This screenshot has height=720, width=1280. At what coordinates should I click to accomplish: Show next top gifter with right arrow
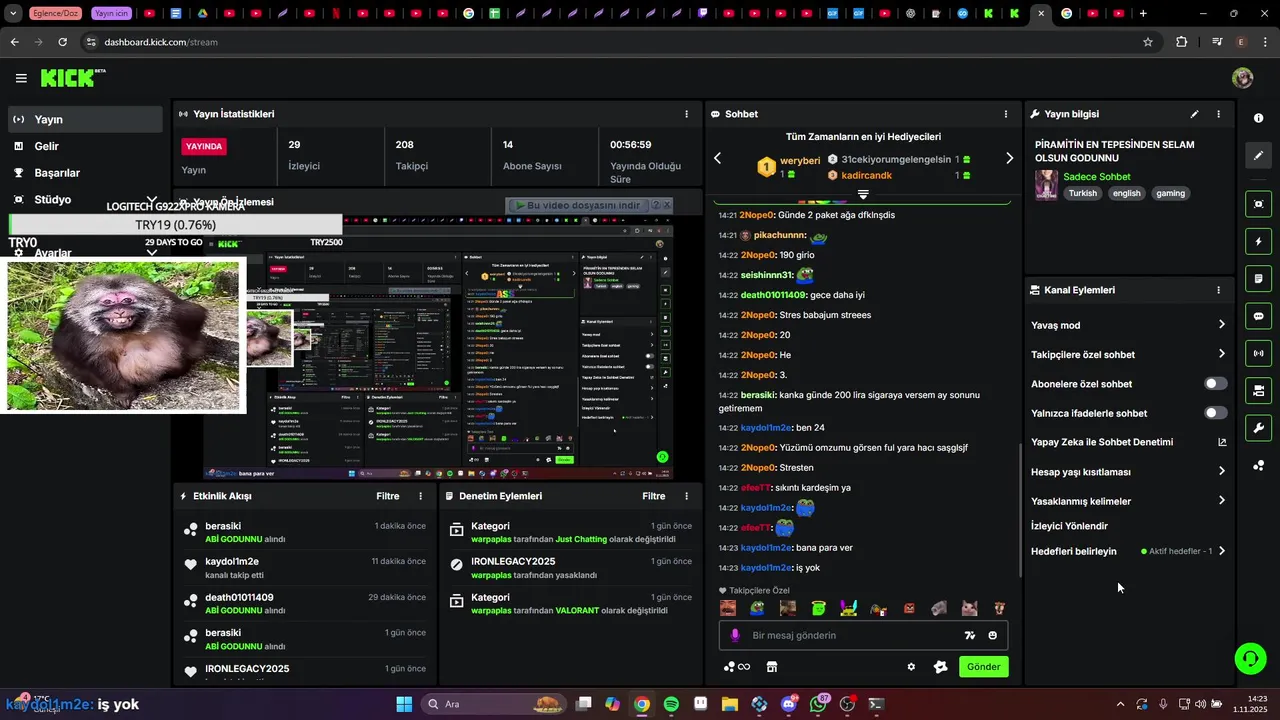(x=1009, y=158)
